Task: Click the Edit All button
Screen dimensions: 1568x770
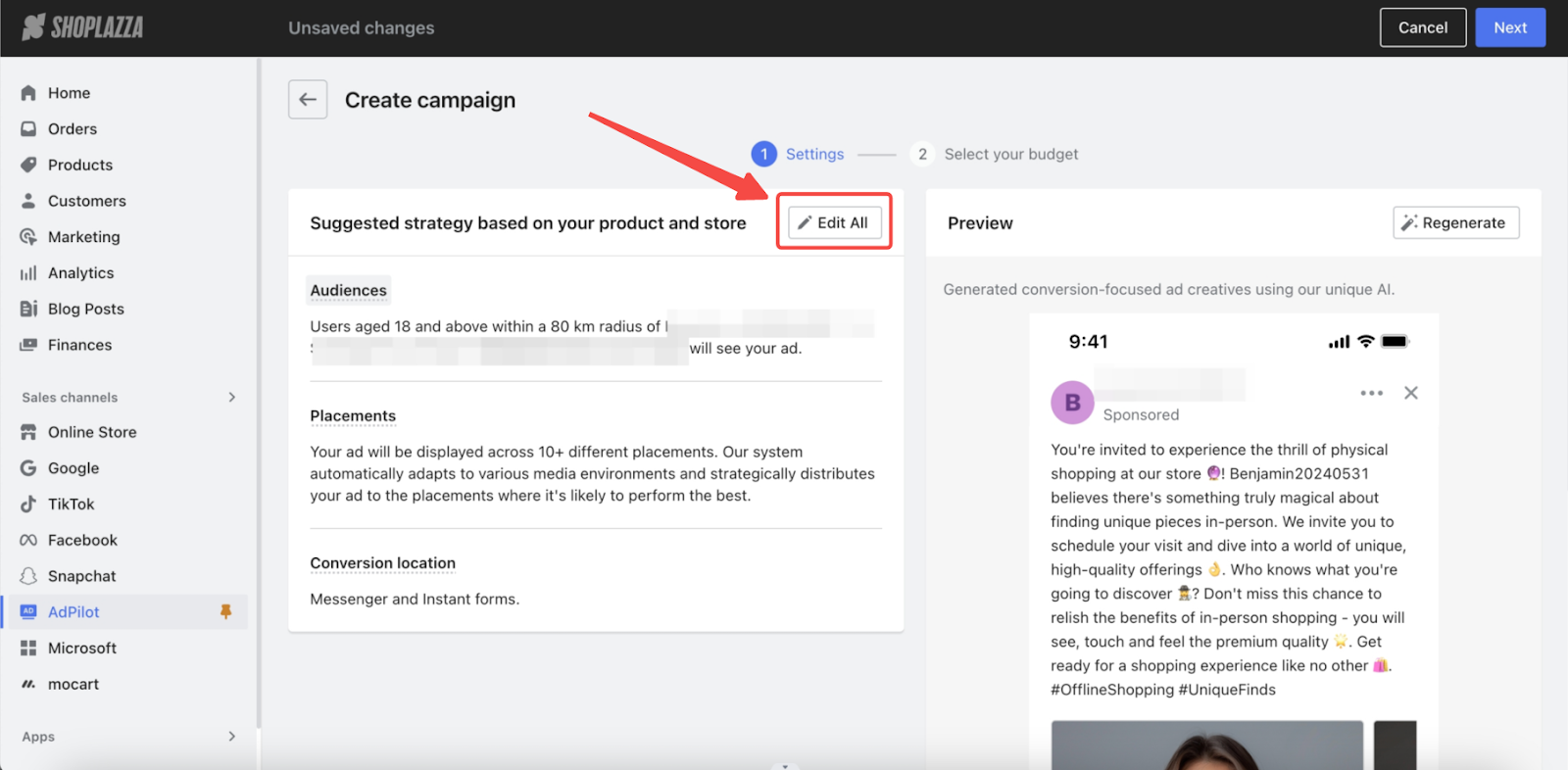Action: coord(834,222)
